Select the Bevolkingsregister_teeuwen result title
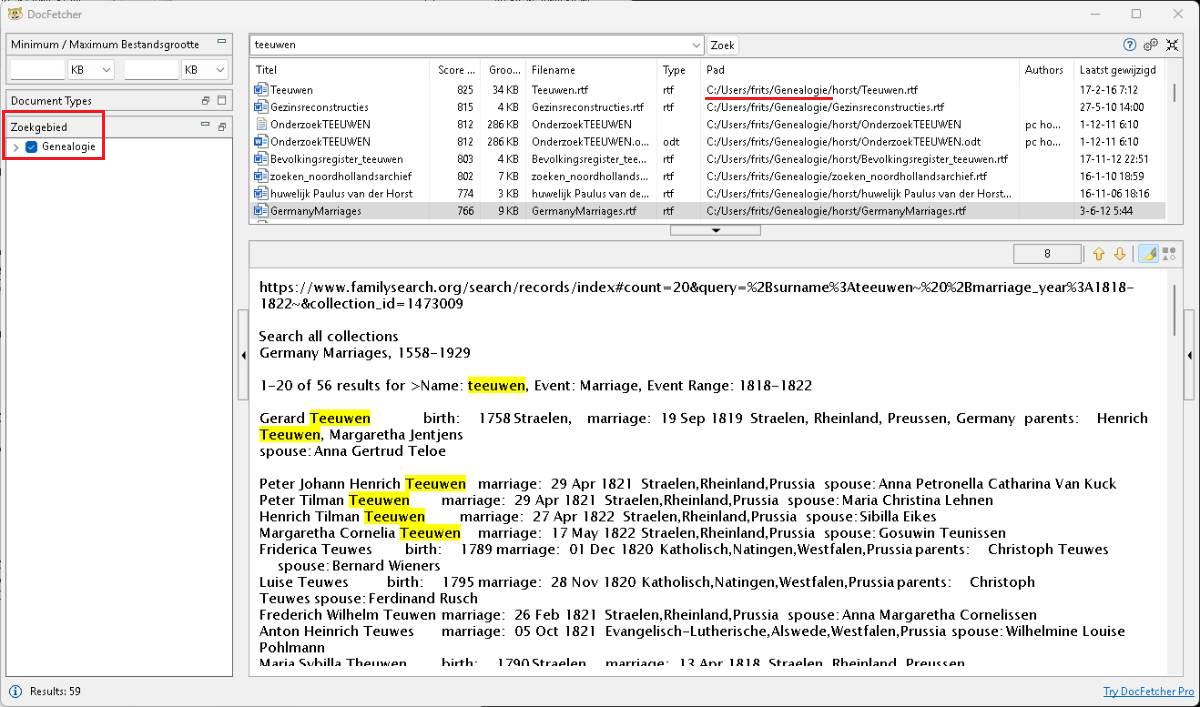The width and height of the screenshot is (1200, 707). click(x=336, y=159)
